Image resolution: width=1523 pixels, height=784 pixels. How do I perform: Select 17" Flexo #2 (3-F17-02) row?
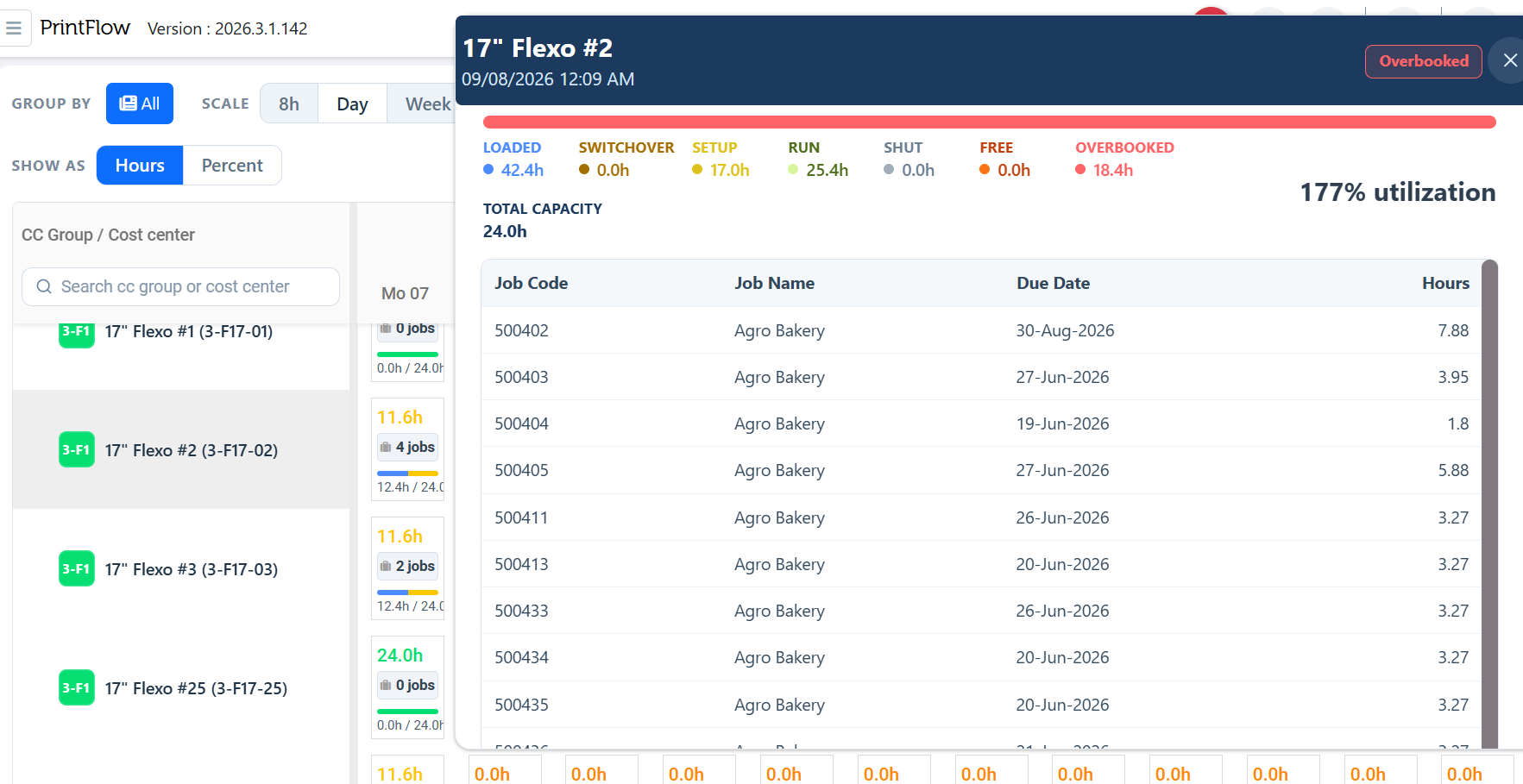[181, 449]
